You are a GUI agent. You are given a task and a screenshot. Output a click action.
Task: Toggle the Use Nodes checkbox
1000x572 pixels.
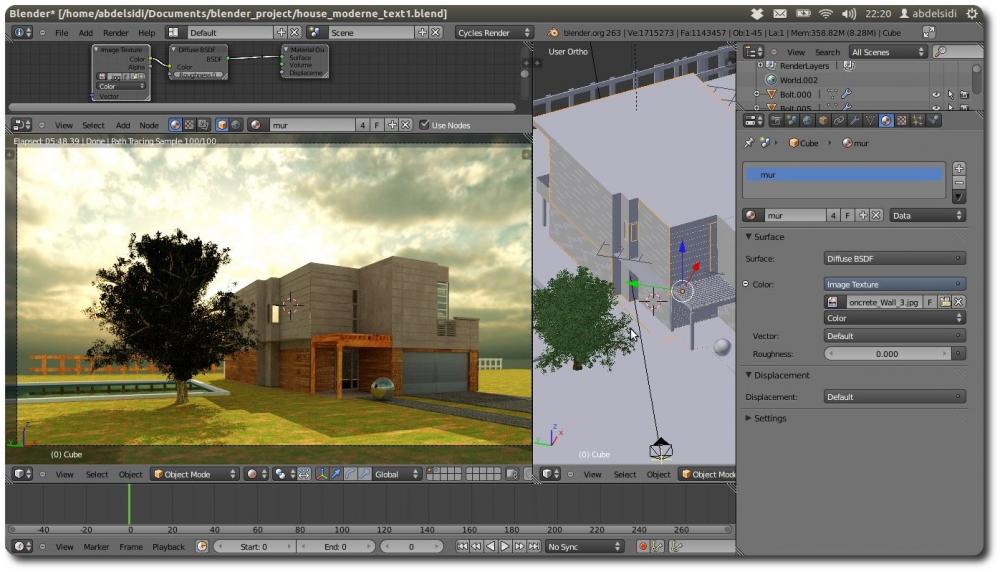coord(425,125)
